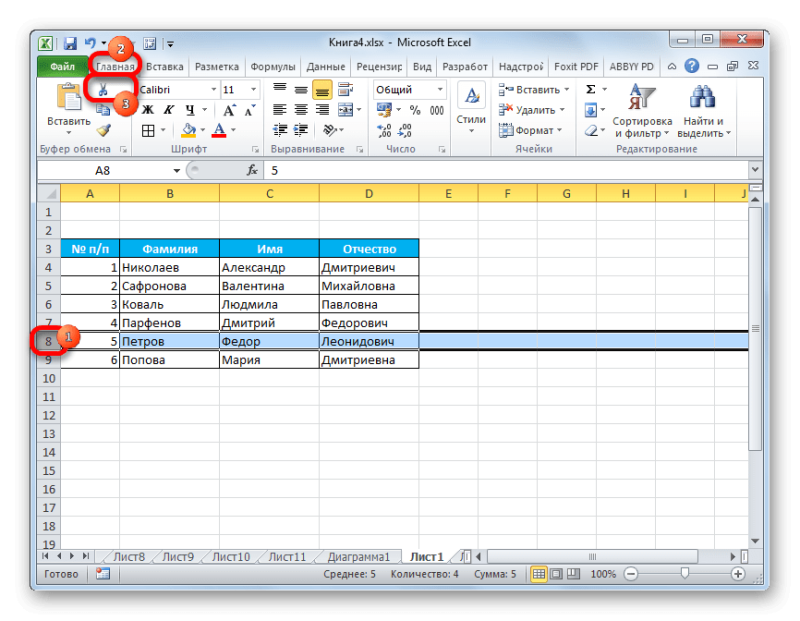800x621 pixels.
Task: Click the insert function fx icon
Action: (252, 170)
